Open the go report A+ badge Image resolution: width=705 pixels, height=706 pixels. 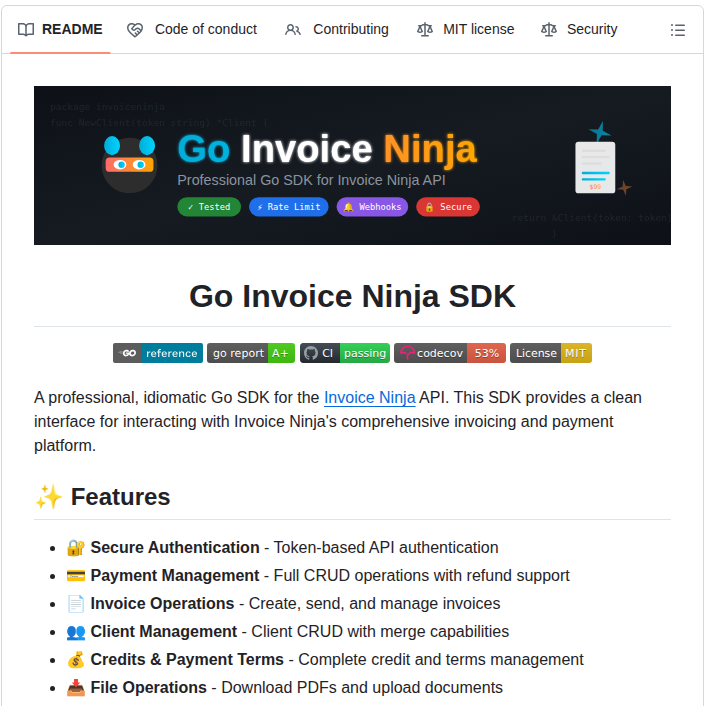[x=251, y=353]
